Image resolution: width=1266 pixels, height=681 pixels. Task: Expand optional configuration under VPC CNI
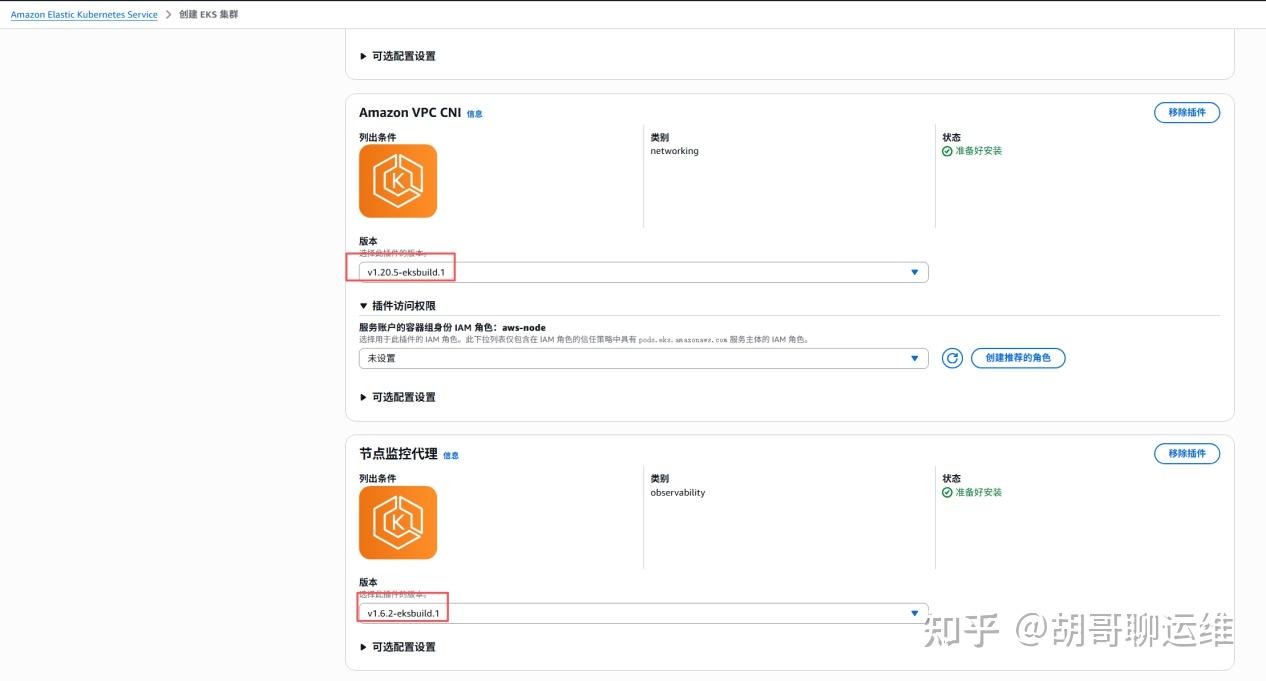(x=397, y=397)
